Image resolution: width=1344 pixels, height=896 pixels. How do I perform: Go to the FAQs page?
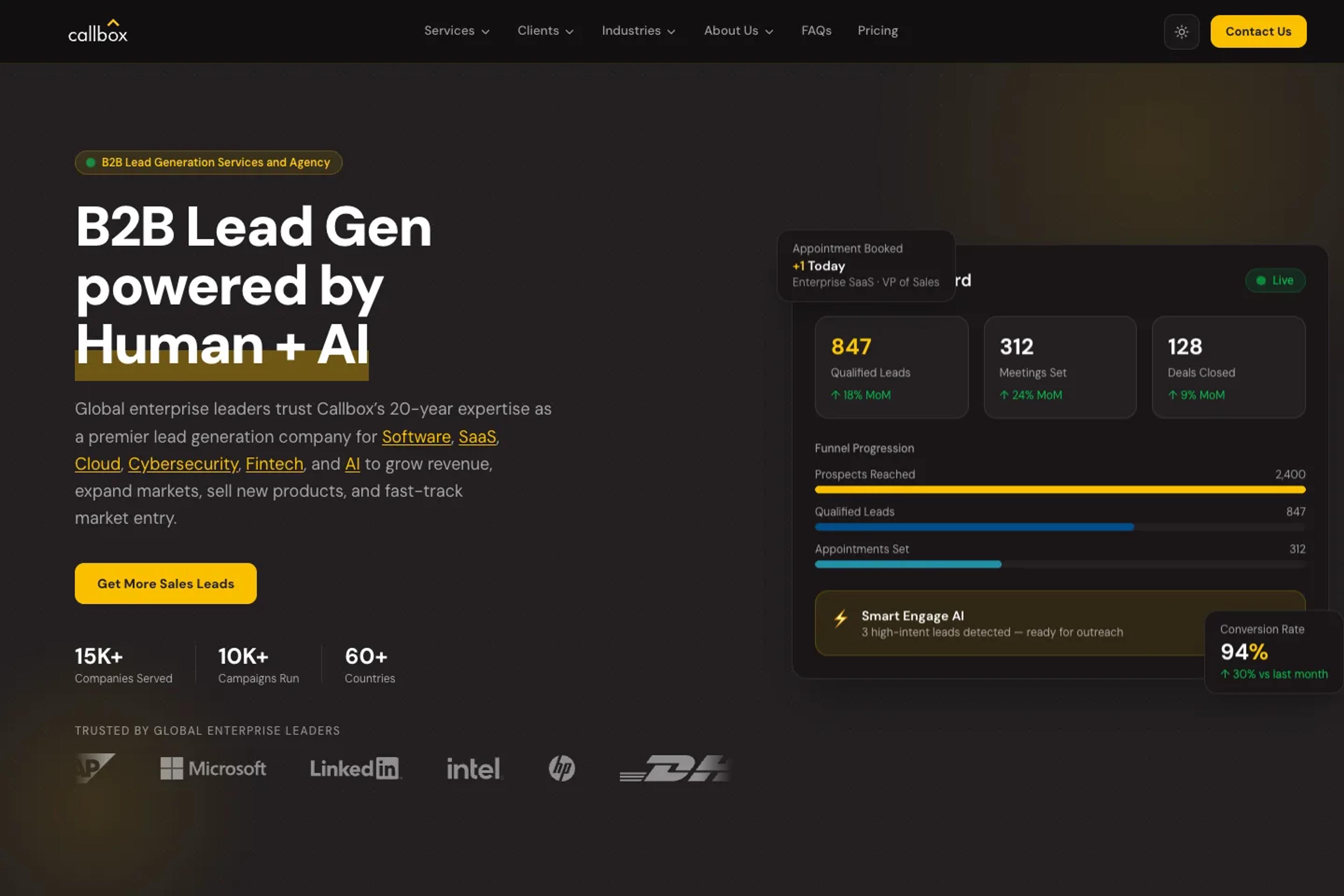coord(816,31)
